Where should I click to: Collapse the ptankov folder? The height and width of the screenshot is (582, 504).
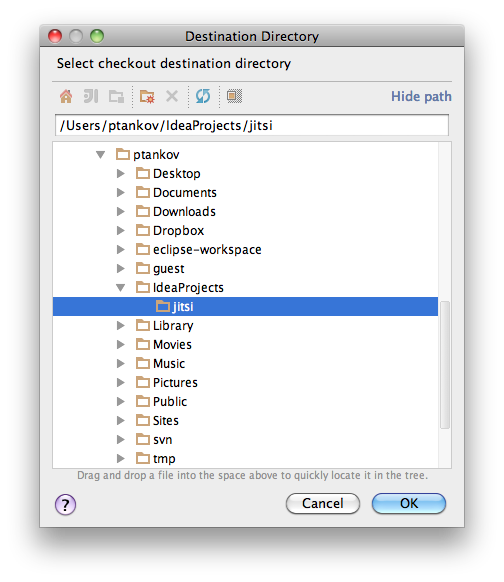100,154
